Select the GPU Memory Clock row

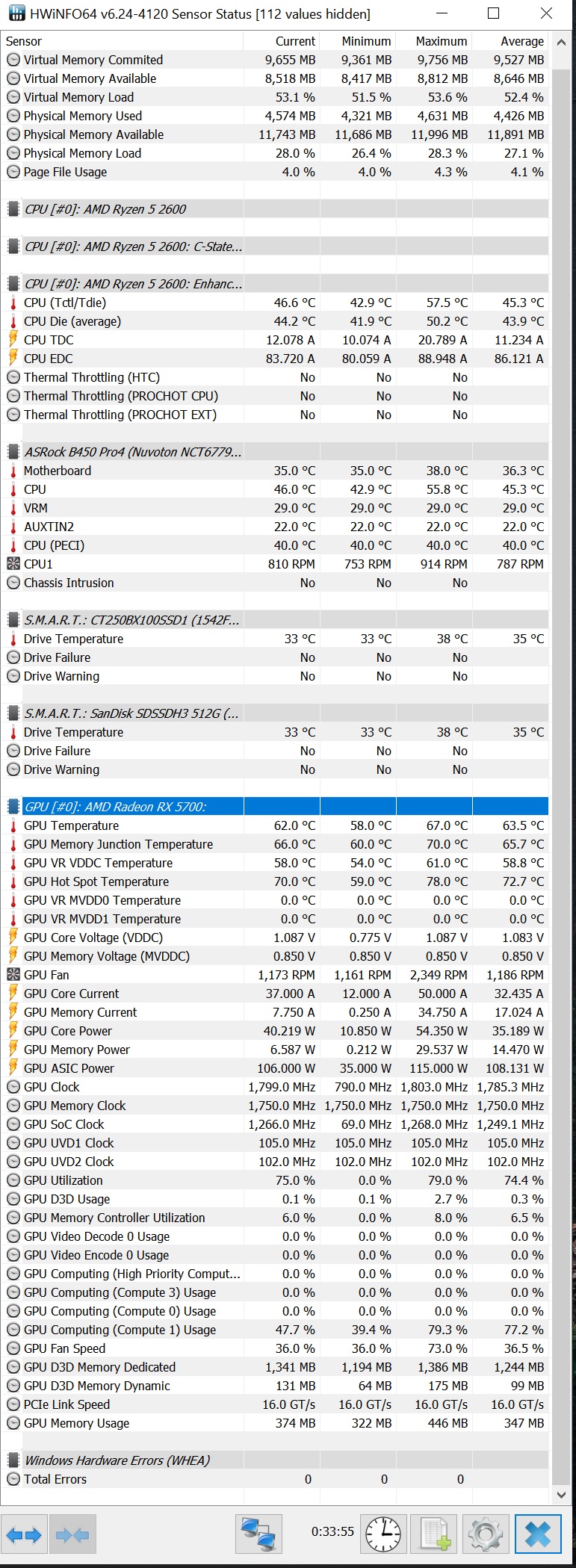(x=275, y=1106)
